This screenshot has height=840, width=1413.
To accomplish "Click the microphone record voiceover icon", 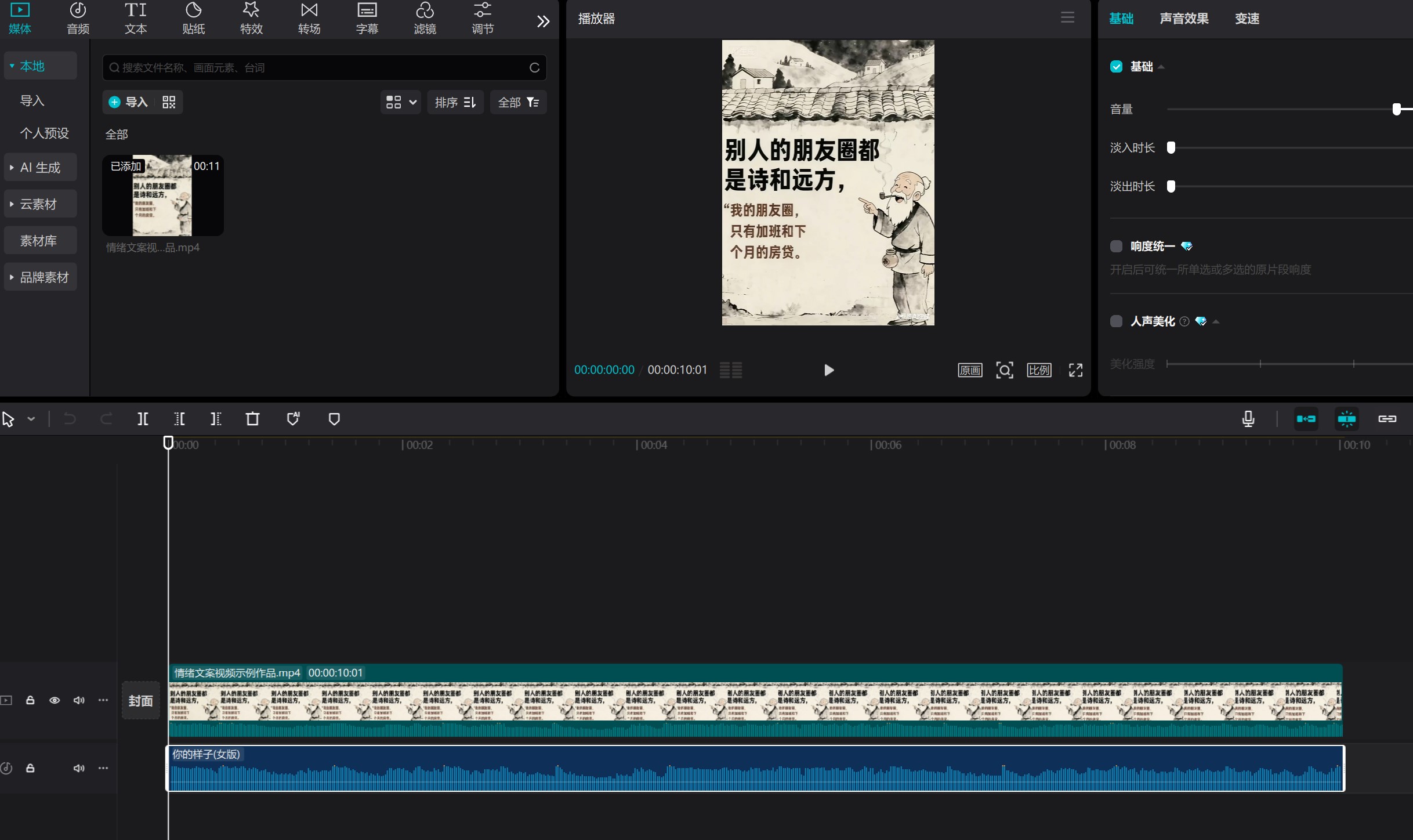I will pos(1248,419).
